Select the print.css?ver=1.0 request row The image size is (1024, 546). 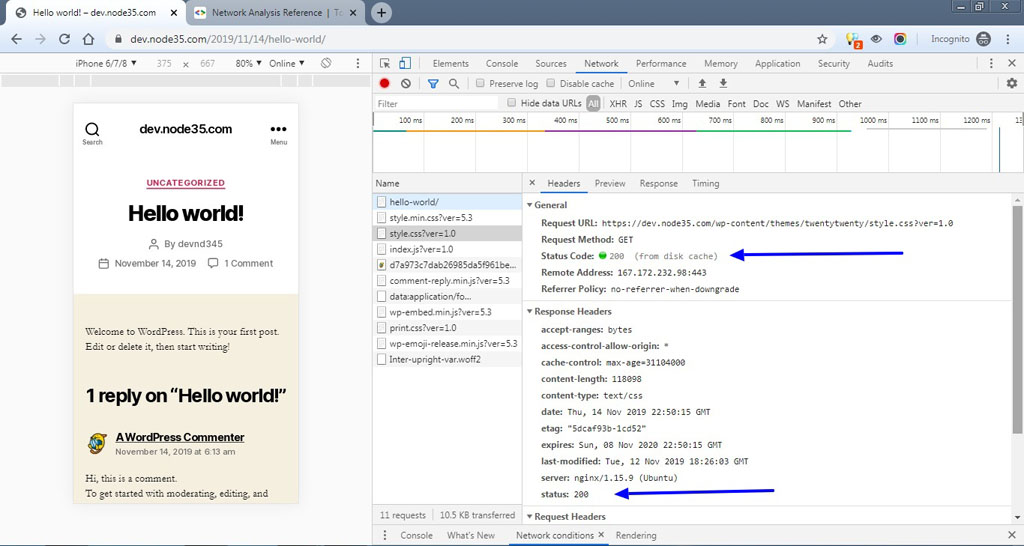pyautogui.click(x=447, y=327)
